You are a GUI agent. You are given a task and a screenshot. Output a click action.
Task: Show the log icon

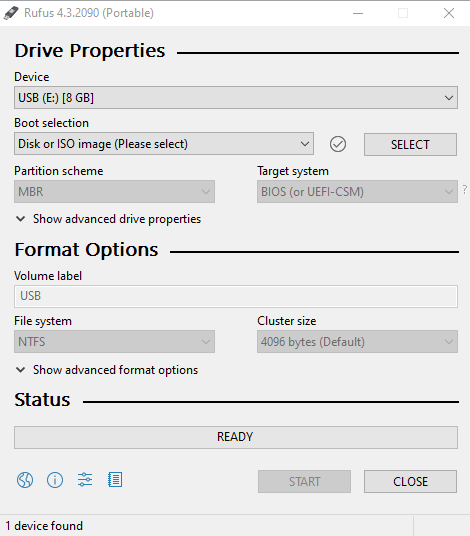tap(115, 480)
